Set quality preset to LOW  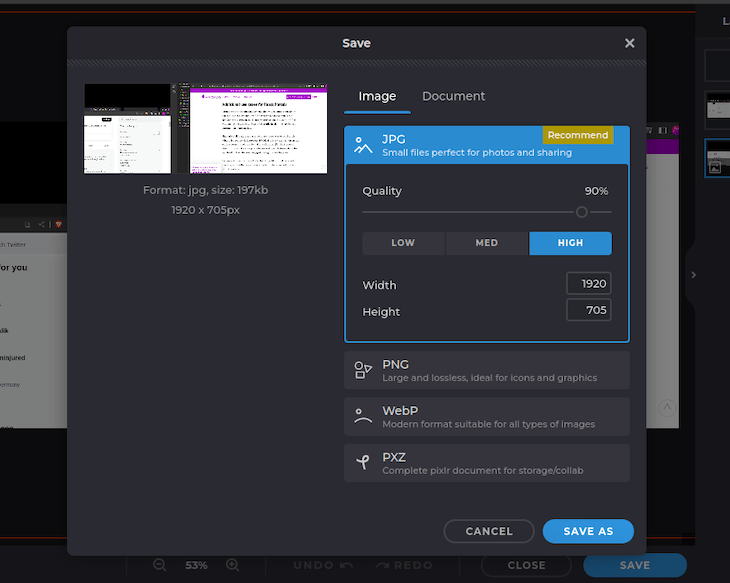pos(403,243)
